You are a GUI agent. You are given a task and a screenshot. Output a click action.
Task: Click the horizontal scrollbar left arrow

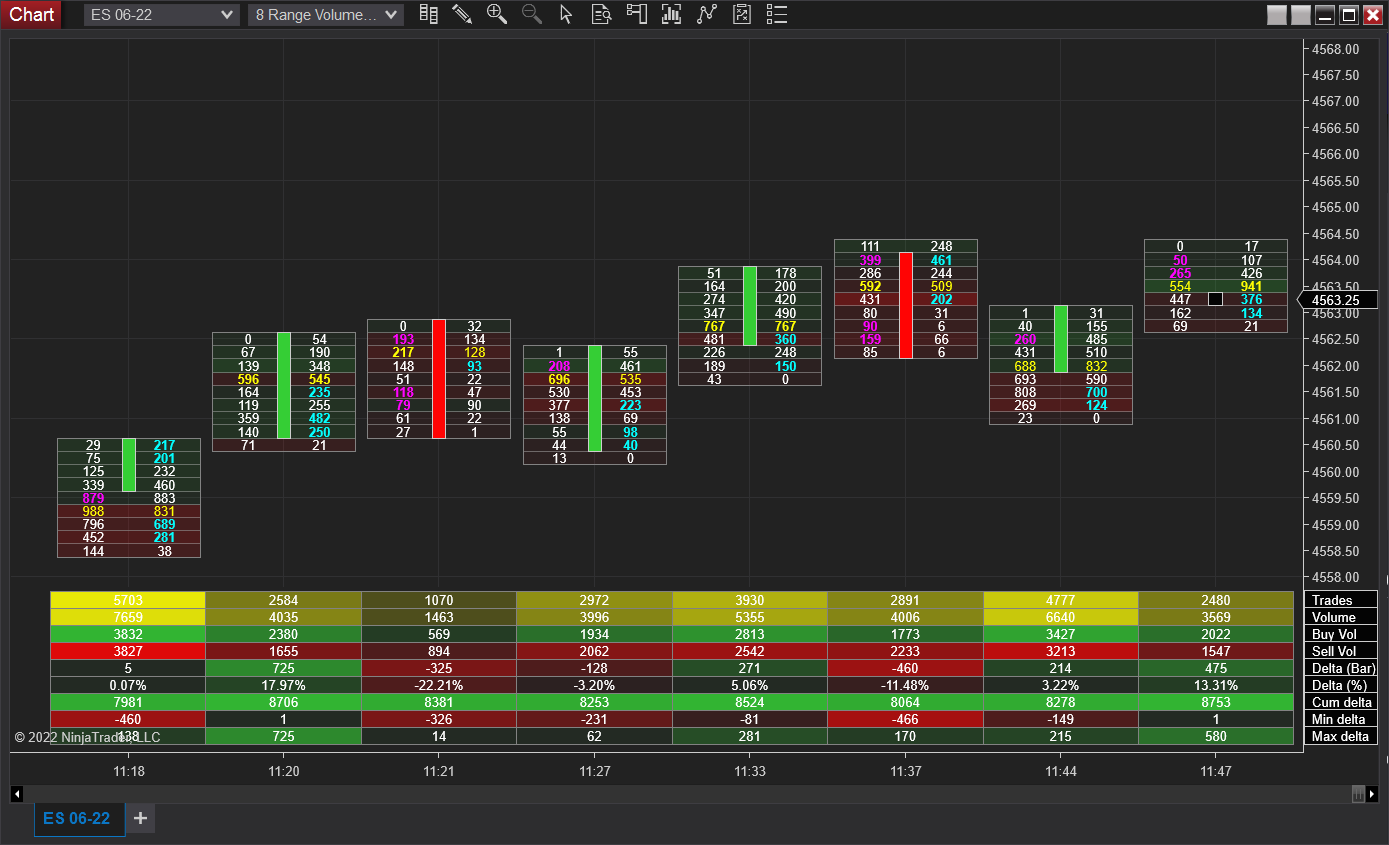(x=16, y=794)
